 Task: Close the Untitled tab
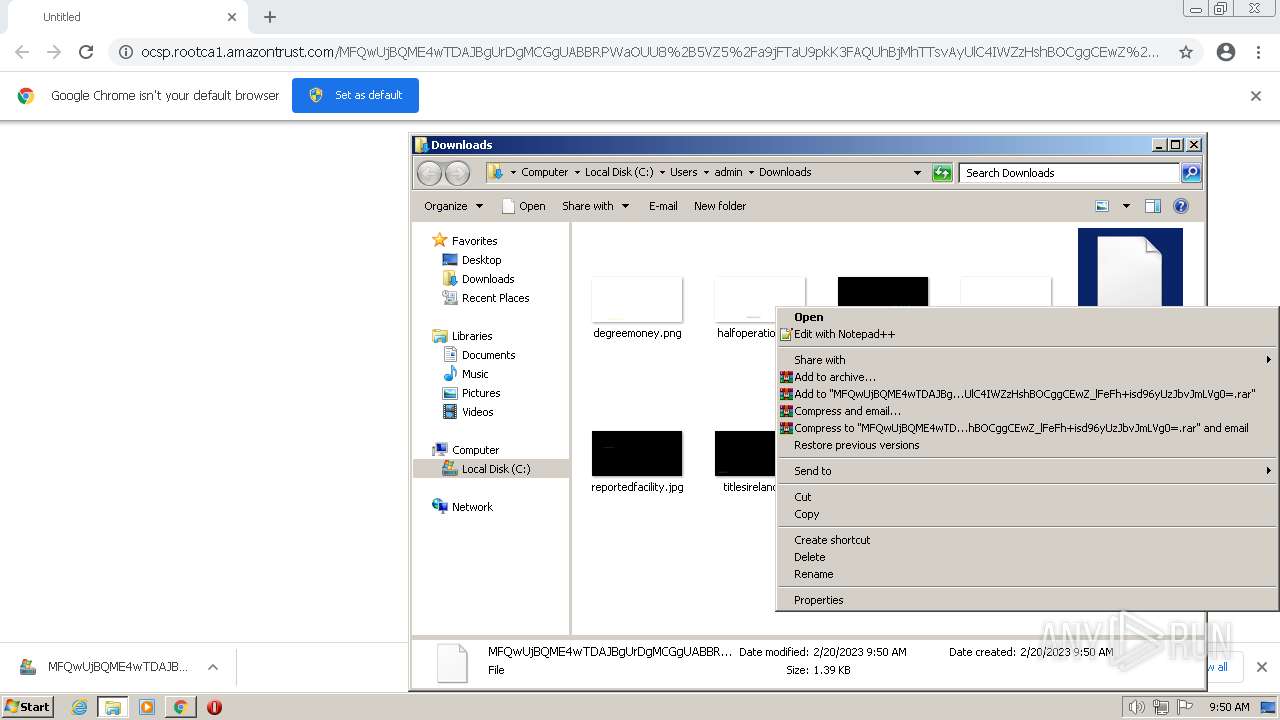(x=232, y=17)
